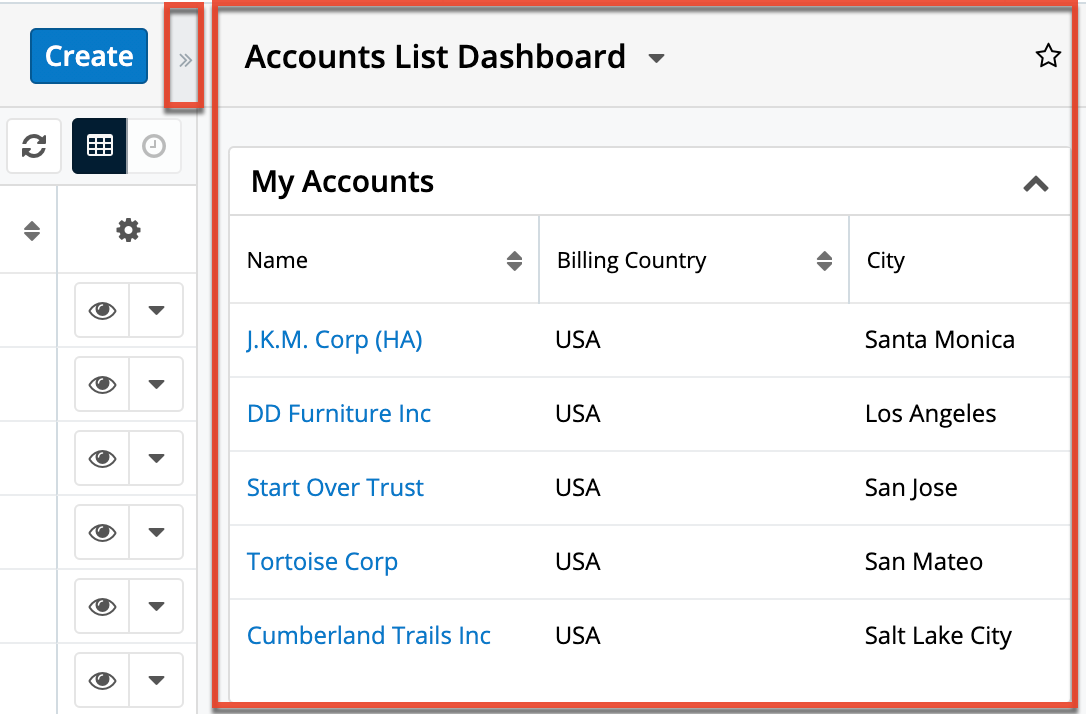The width and height of the screenshot is (1086, 714).
Task: Sort the Billing Country column
Action: point(825,260)
